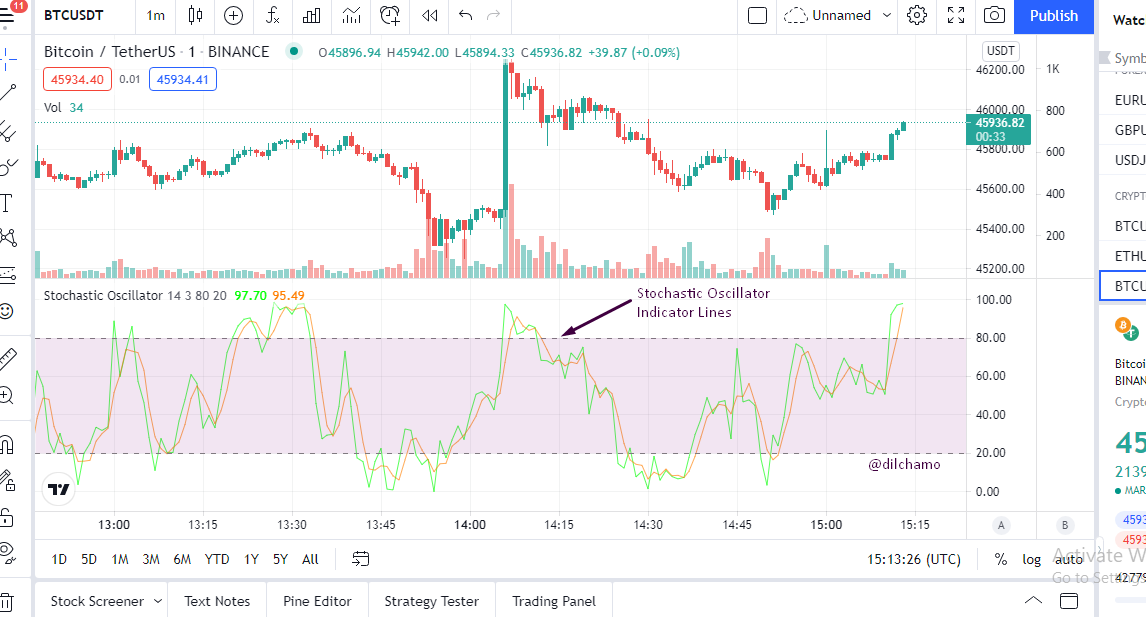Create an alert with clock icon
This screenshot has height=617, width=1146.
pyautogui.click(x=390, y=15)
